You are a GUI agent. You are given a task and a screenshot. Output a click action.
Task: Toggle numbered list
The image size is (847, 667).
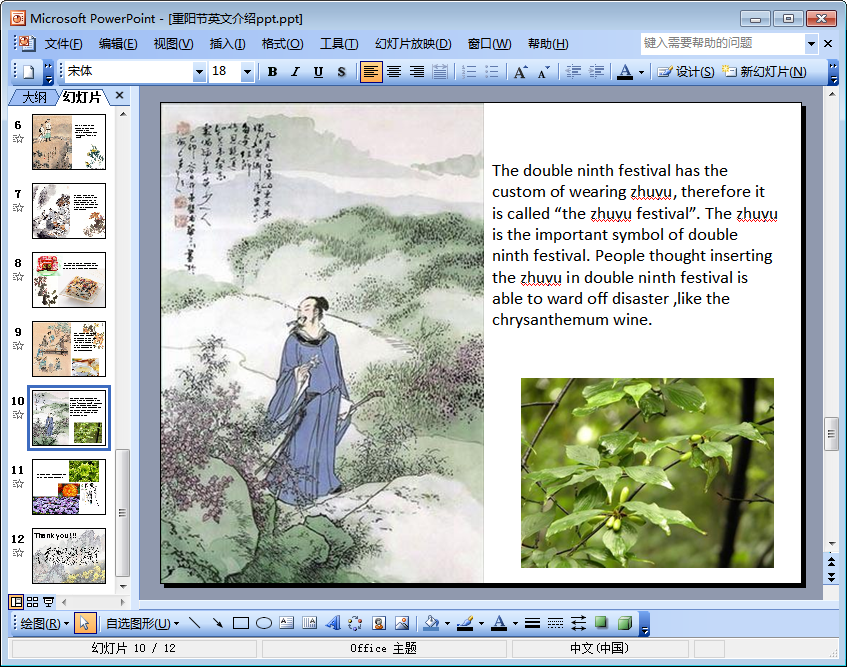[469, 72]
